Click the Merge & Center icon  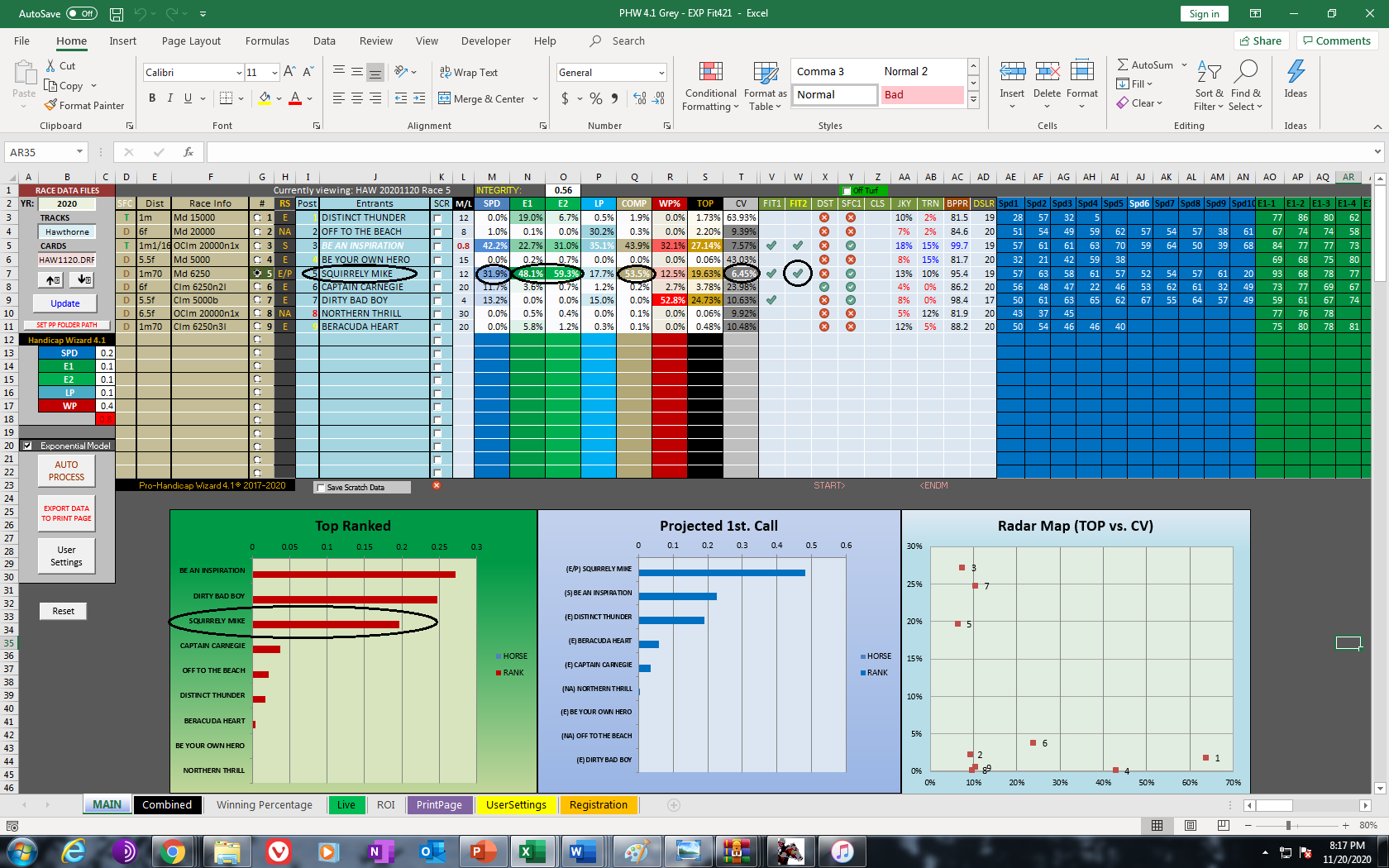coord(445,98)
